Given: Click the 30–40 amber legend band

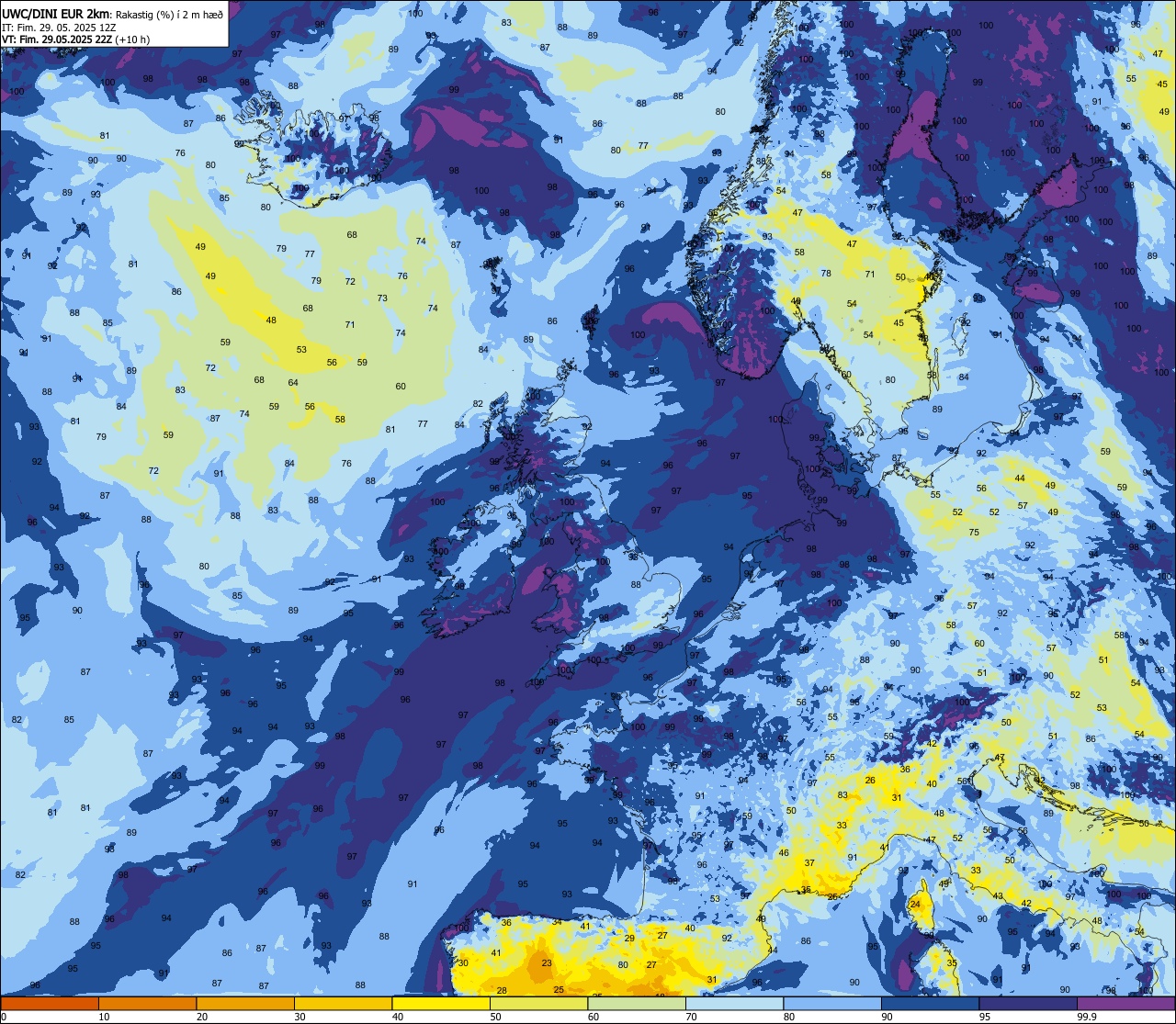Looking at the screenshot, I should pos(344,1004).
